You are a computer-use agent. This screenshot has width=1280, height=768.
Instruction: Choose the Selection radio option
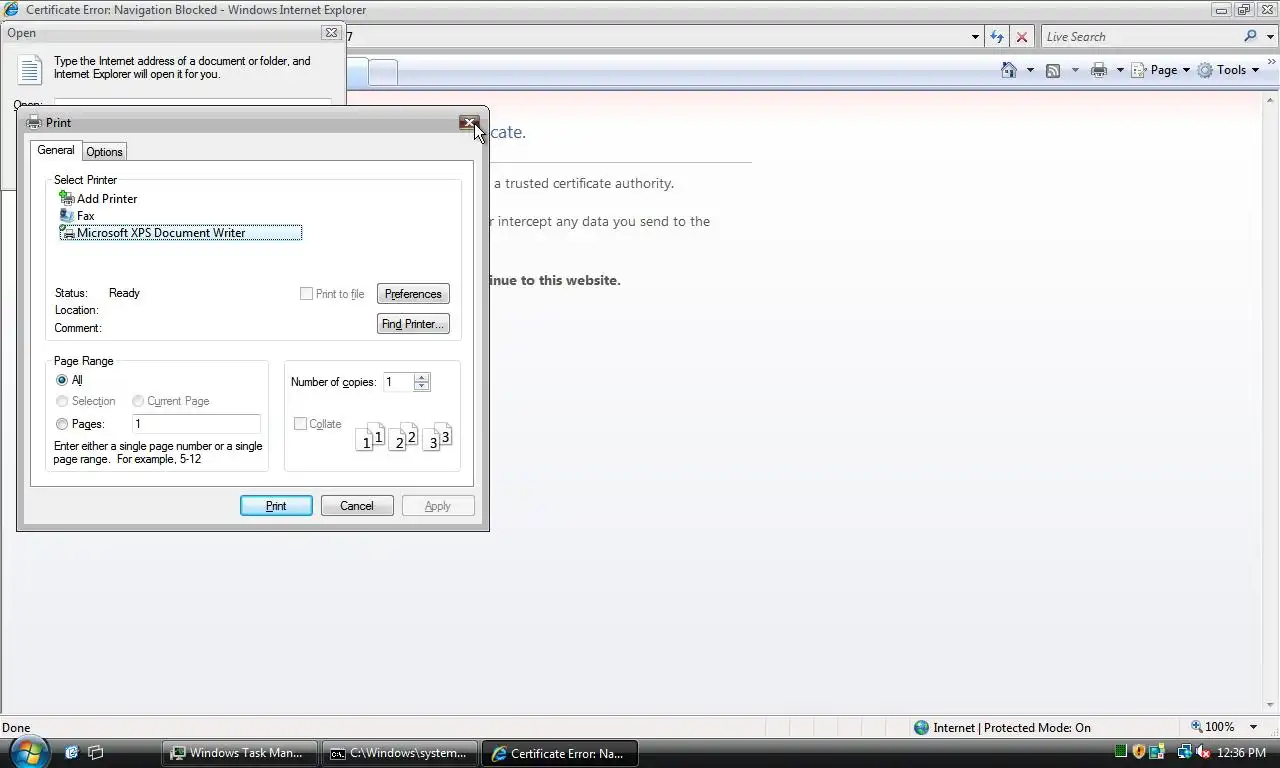coord(62,401)
